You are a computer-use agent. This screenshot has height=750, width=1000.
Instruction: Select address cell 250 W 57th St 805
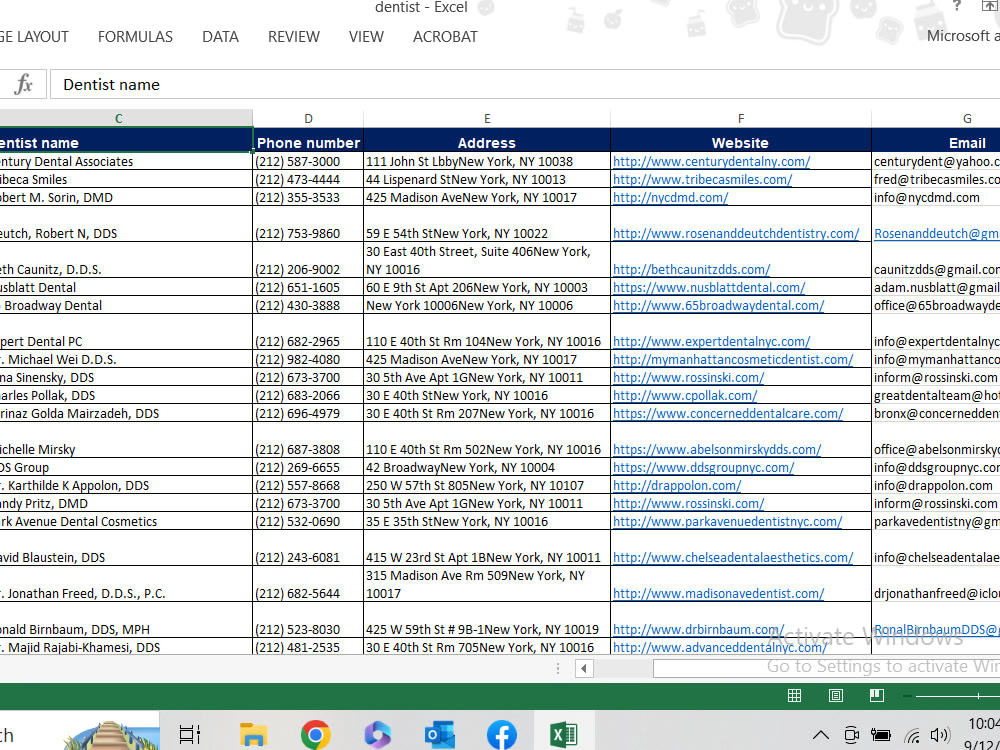point(487,485)
